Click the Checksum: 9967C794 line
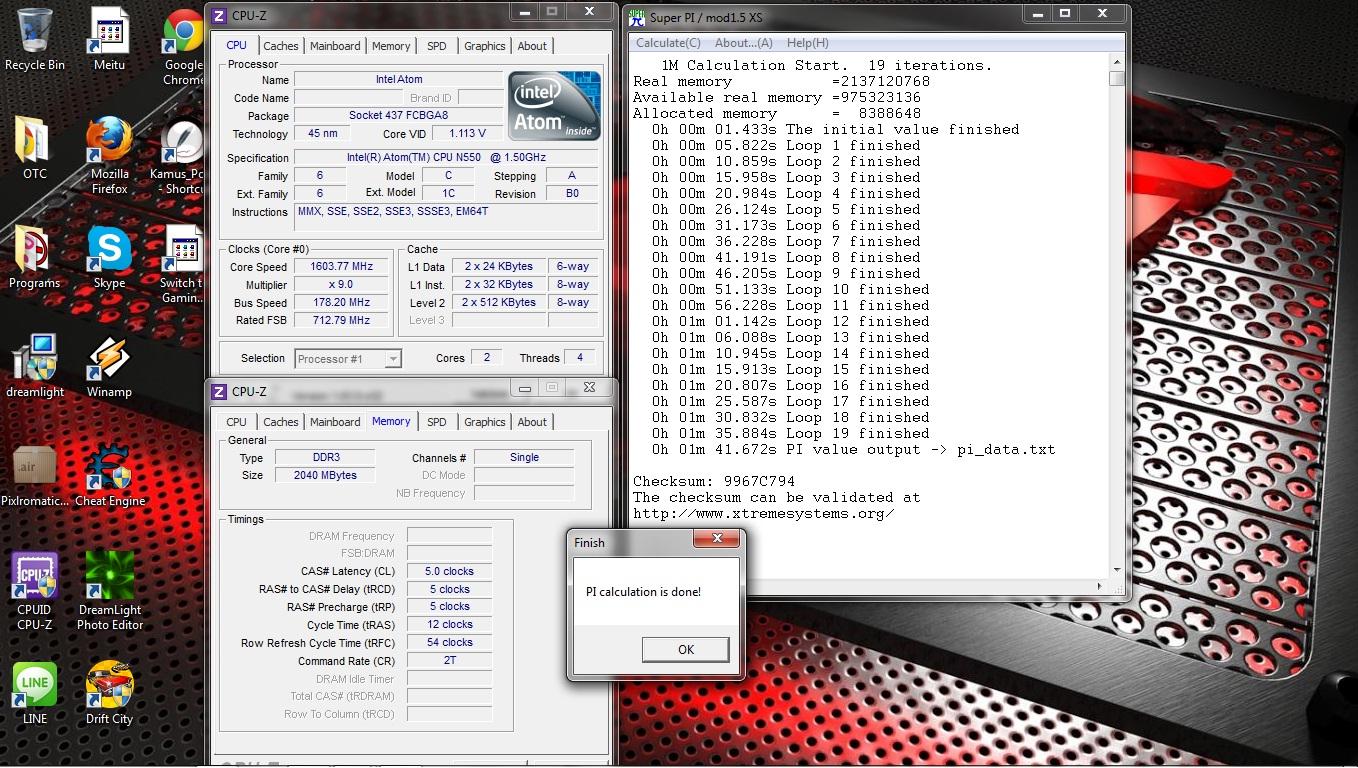 pos(714,481)
